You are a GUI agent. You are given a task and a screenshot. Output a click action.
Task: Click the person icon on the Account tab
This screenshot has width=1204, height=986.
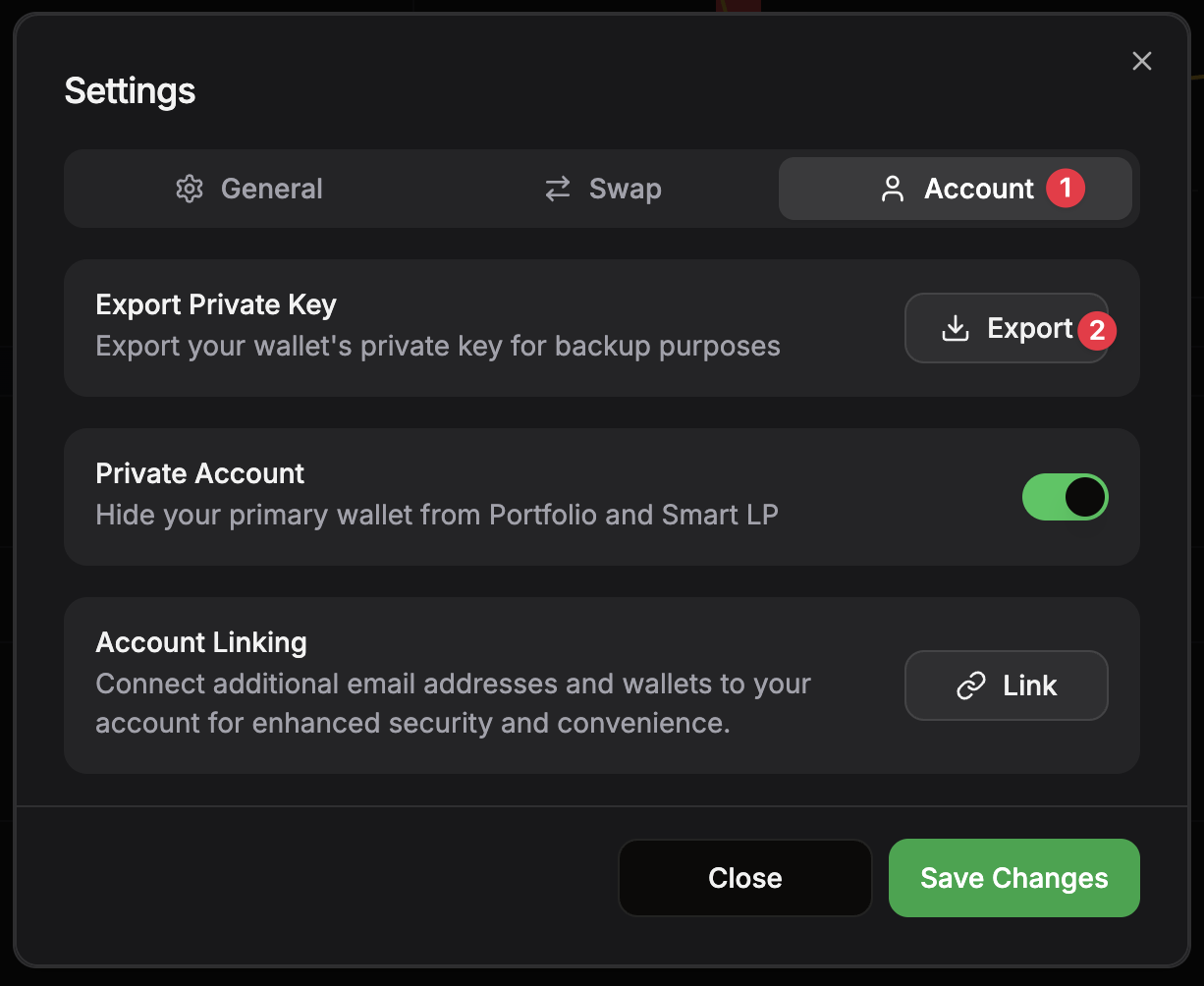point(892,189)
